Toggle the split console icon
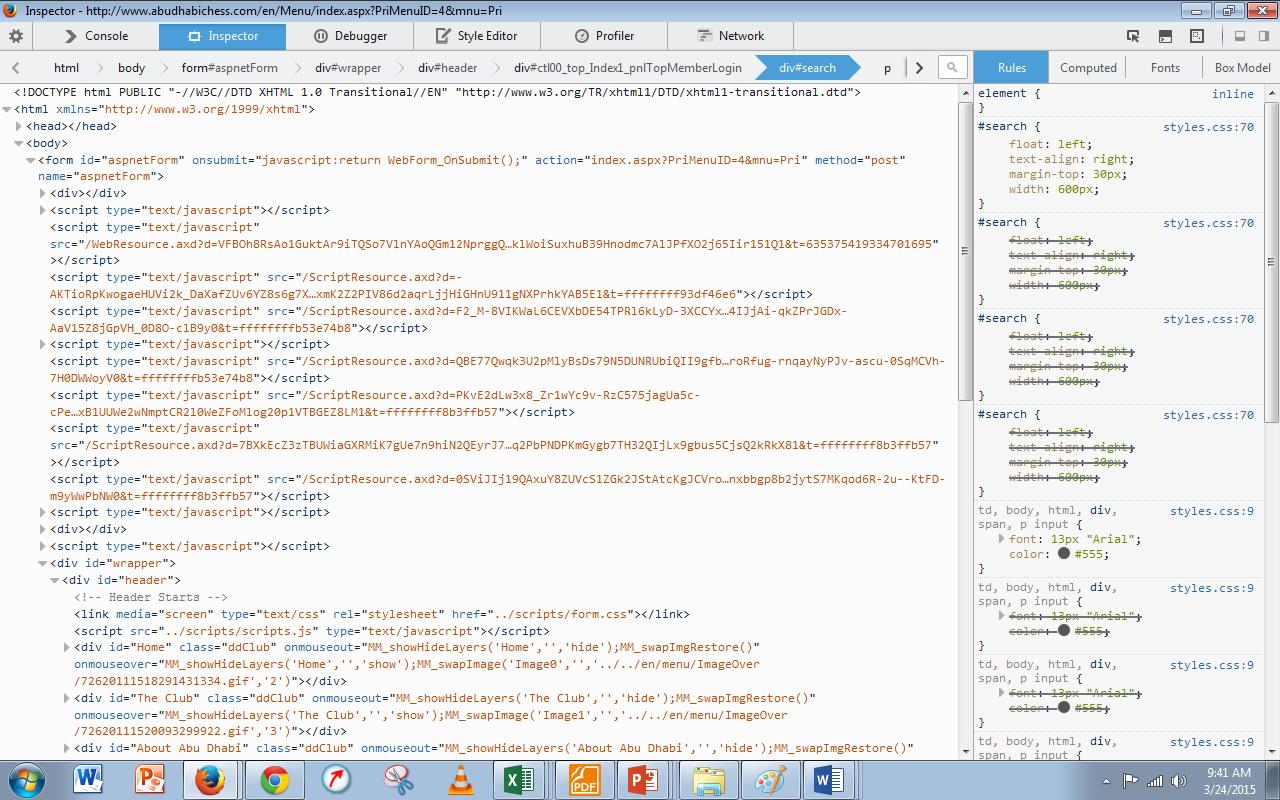Screen dimensions: 1280x800 click(1165, 36)
